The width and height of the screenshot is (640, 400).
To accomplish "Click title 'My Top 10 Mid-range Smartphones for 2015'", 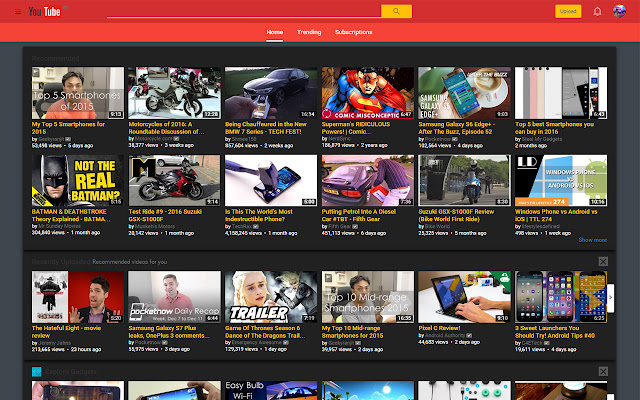I will tap(352, 332).
